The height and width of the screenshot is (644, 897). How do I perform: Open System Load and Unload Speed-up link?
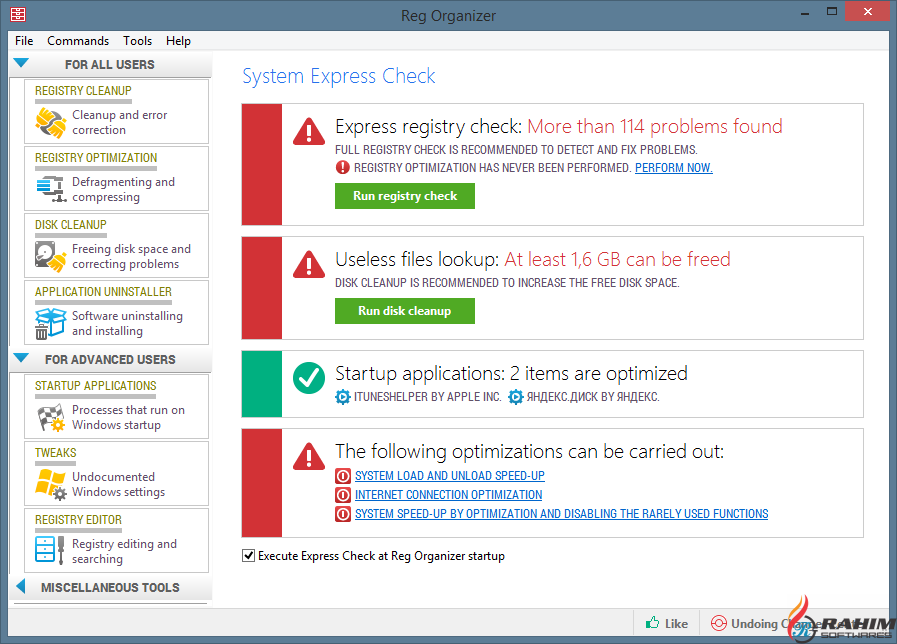[450, 476]
